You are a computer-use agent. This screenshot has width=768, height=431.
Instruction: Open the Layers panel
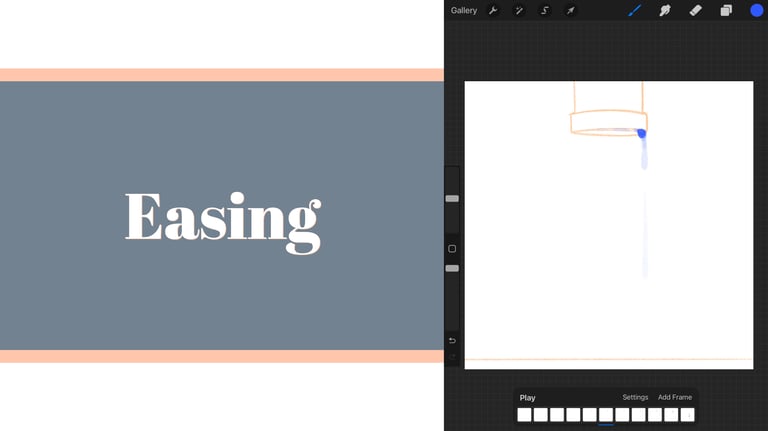[726, 10]
